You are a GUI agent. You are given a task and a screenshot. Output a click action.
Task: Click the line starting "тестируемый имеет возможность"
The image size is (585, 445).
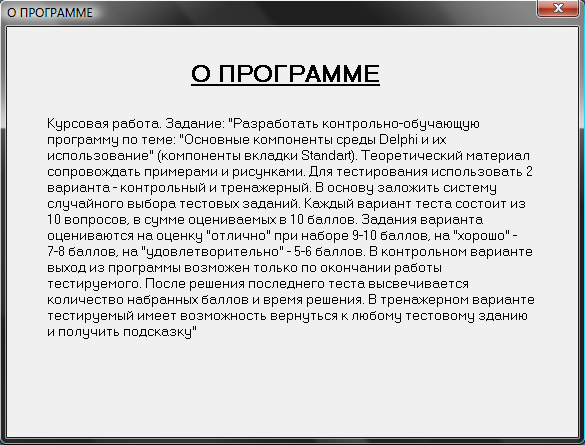click(x=288, y=316)
